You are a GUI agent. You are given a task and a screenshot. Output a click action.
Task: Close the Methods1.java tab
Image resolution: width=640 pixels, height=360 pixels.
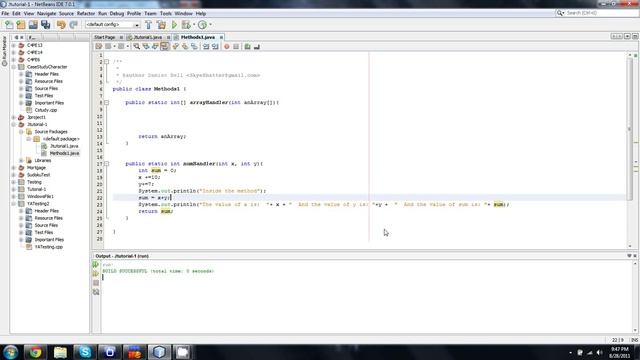coord(221,37)
